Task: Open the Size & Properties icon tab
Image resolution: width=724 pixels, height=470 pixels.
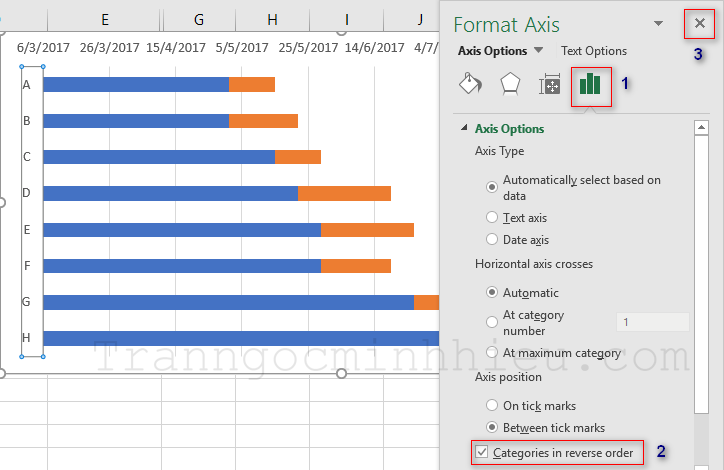Action: coord(550,86)
